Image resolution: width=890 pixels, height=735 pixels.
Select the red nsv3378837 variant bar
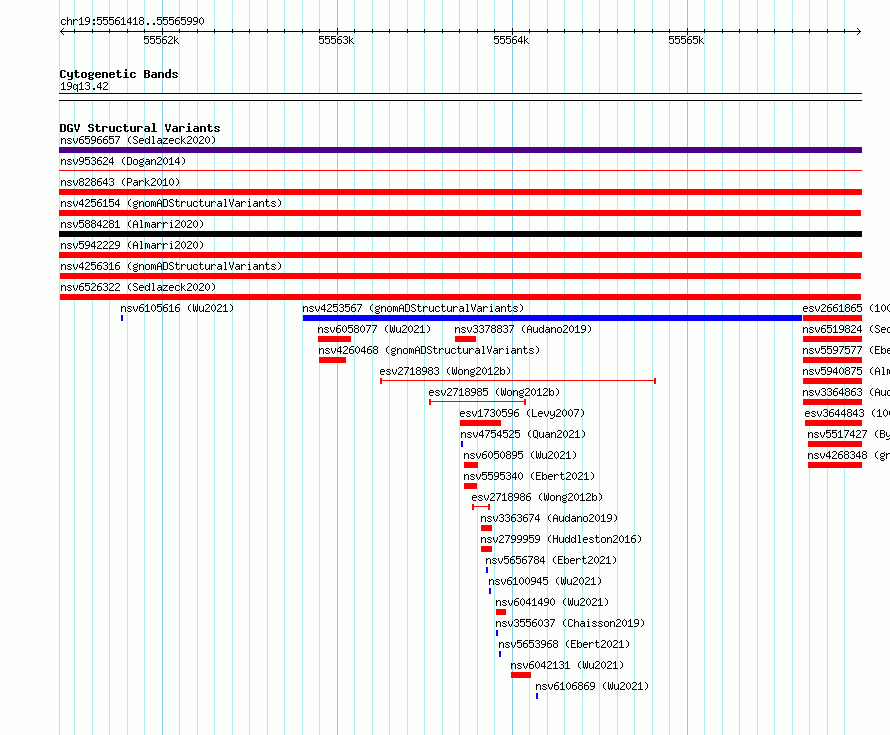(x=465, y=339)
